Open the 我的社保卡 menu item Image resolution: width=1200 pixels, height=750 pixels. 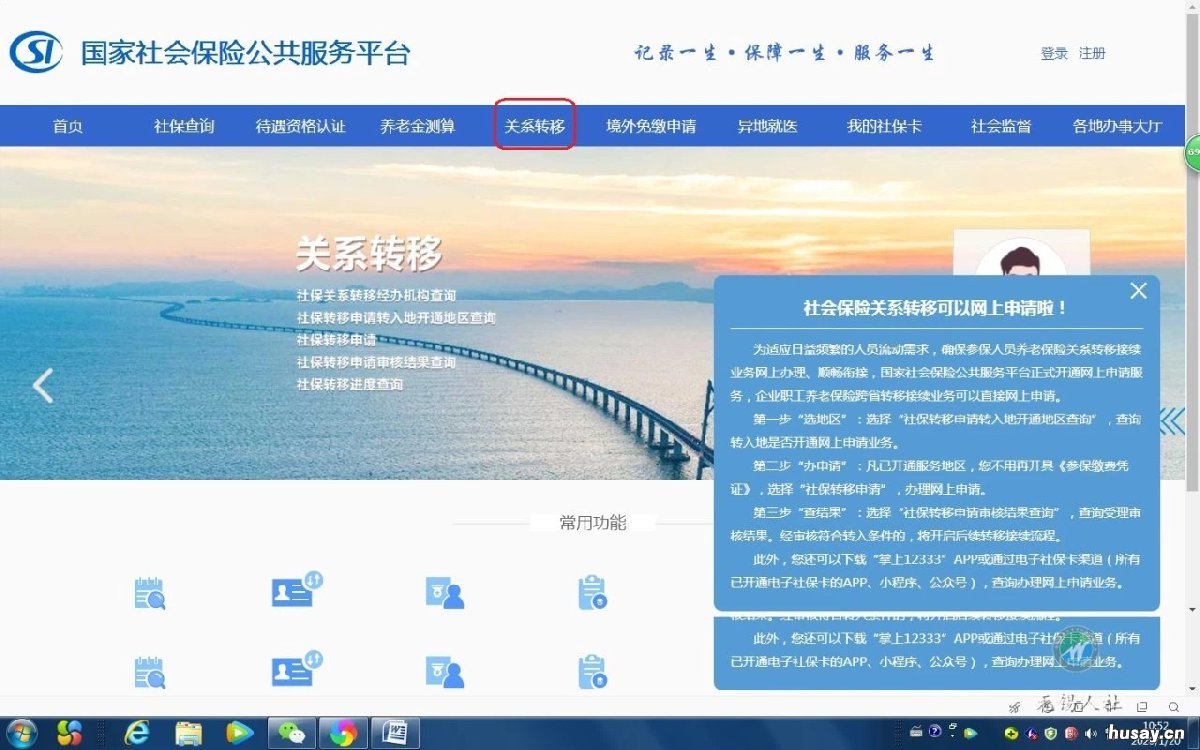(884, 125)
